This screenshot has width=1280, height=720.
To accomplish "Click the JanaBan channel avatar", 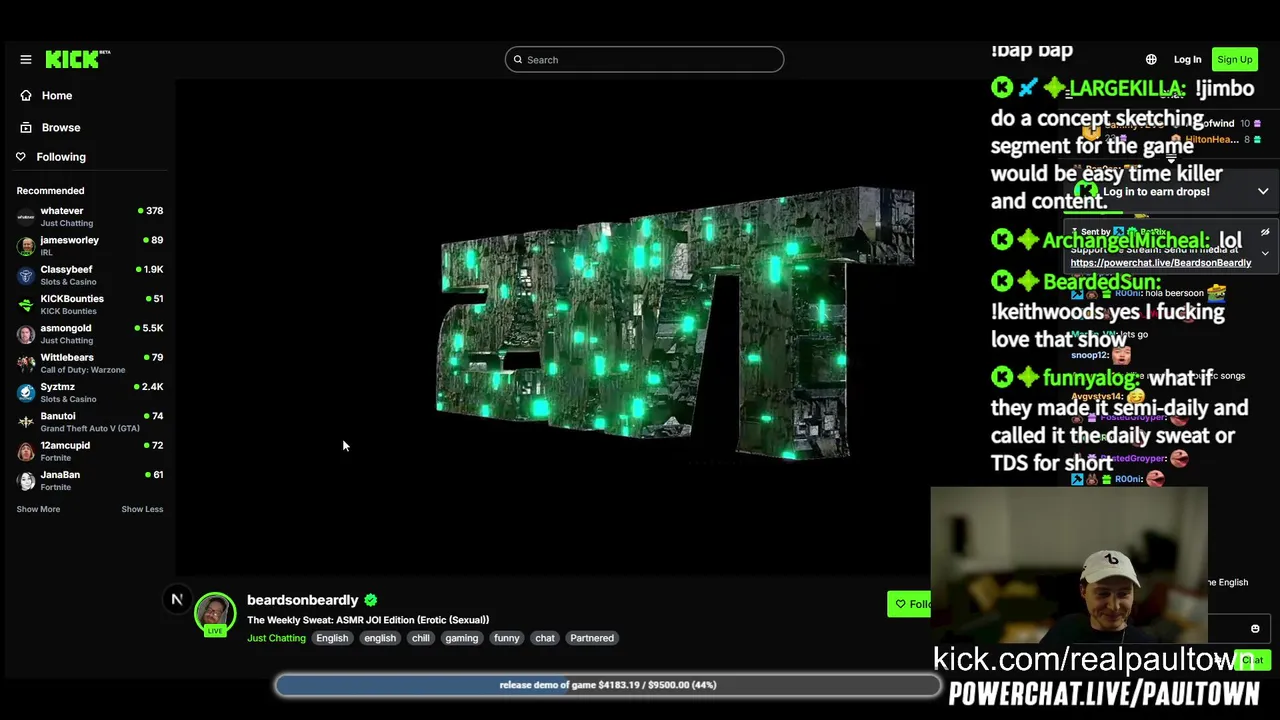I will click(x=26, y=481).
